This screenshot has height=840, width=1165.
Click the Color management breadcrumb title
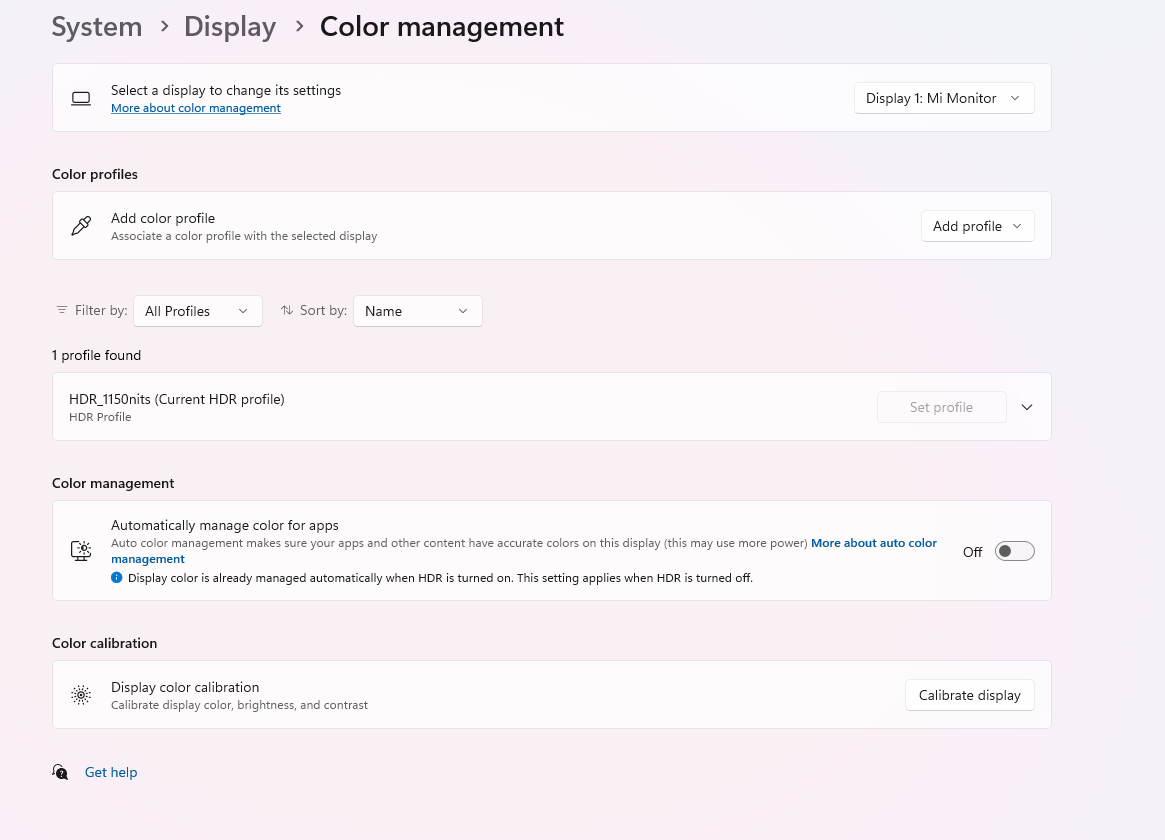441,27
